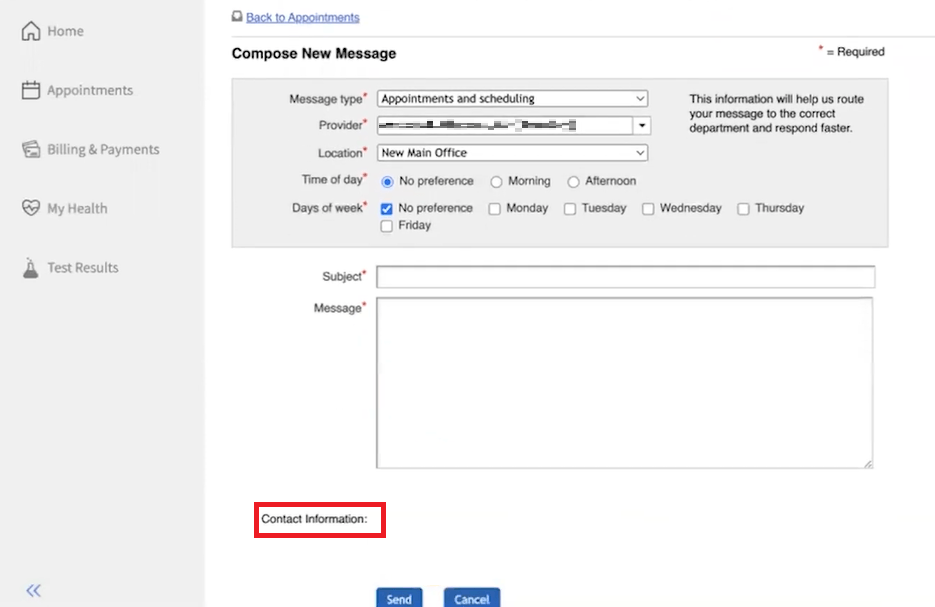Screen dimensions: 935x607
Task: Click the Appointments calendar icon
Action: 31,90
